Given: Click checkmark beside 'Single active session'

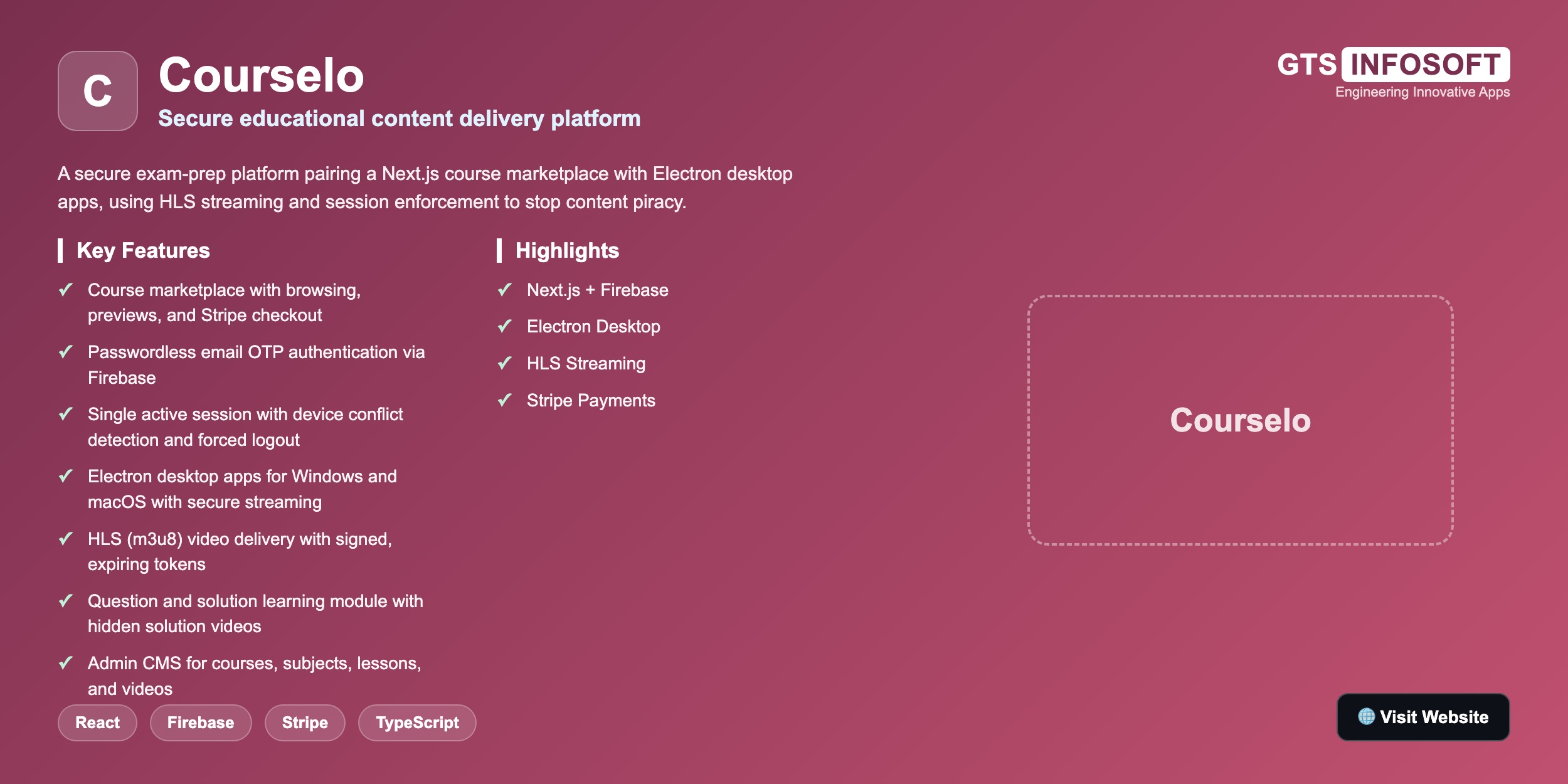Looking at the screenshot, I should pos(66,414).
